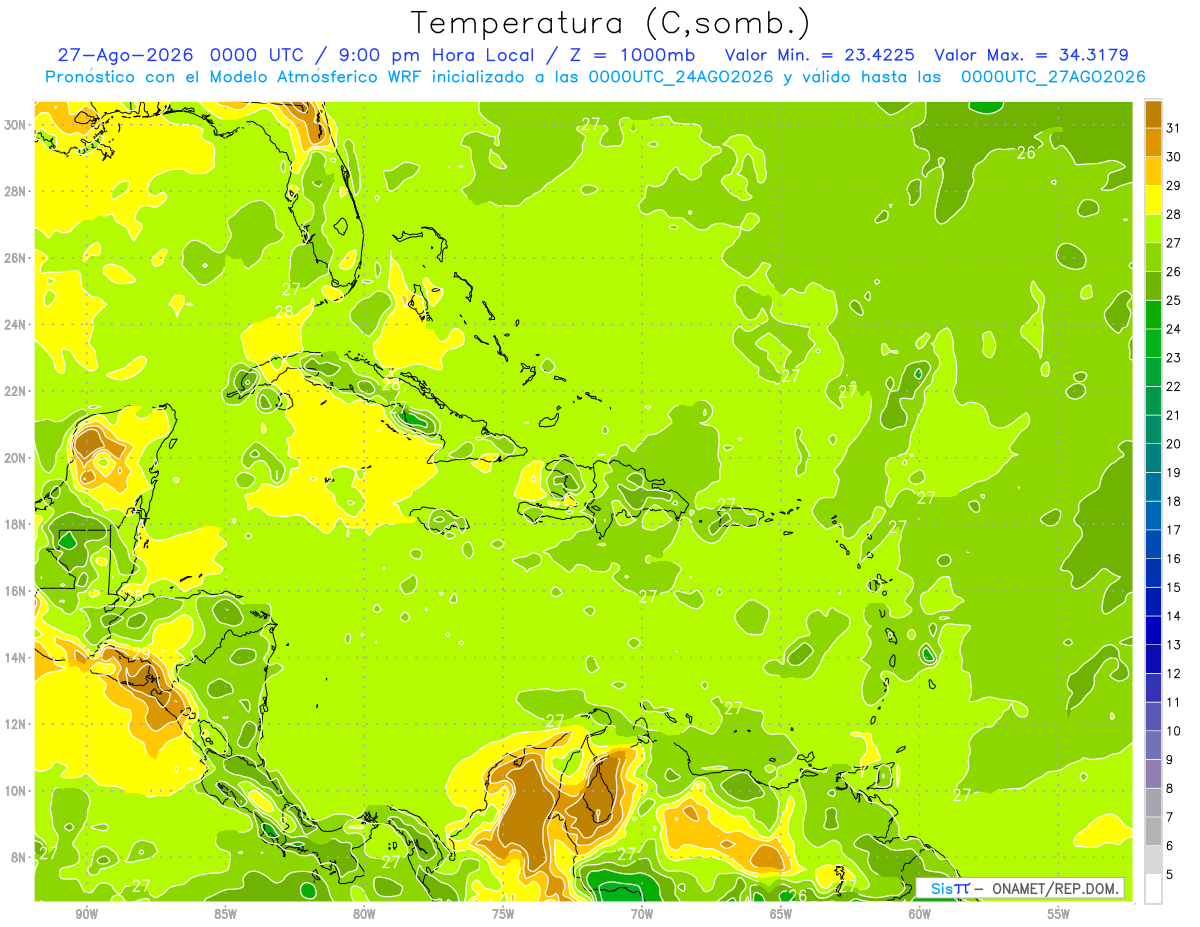Click the 8N latitude axis label
Viewport: 1200px width, 927px height.
click(20, 857)
